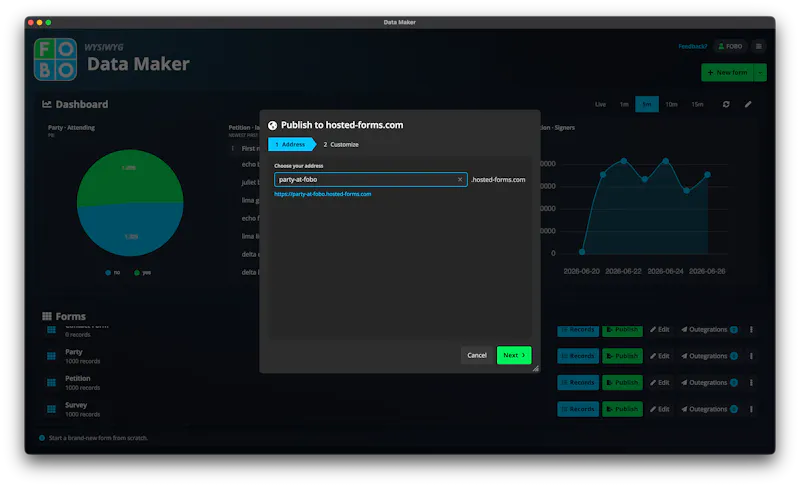Click the dialog resize grip icon

(535, 368)
